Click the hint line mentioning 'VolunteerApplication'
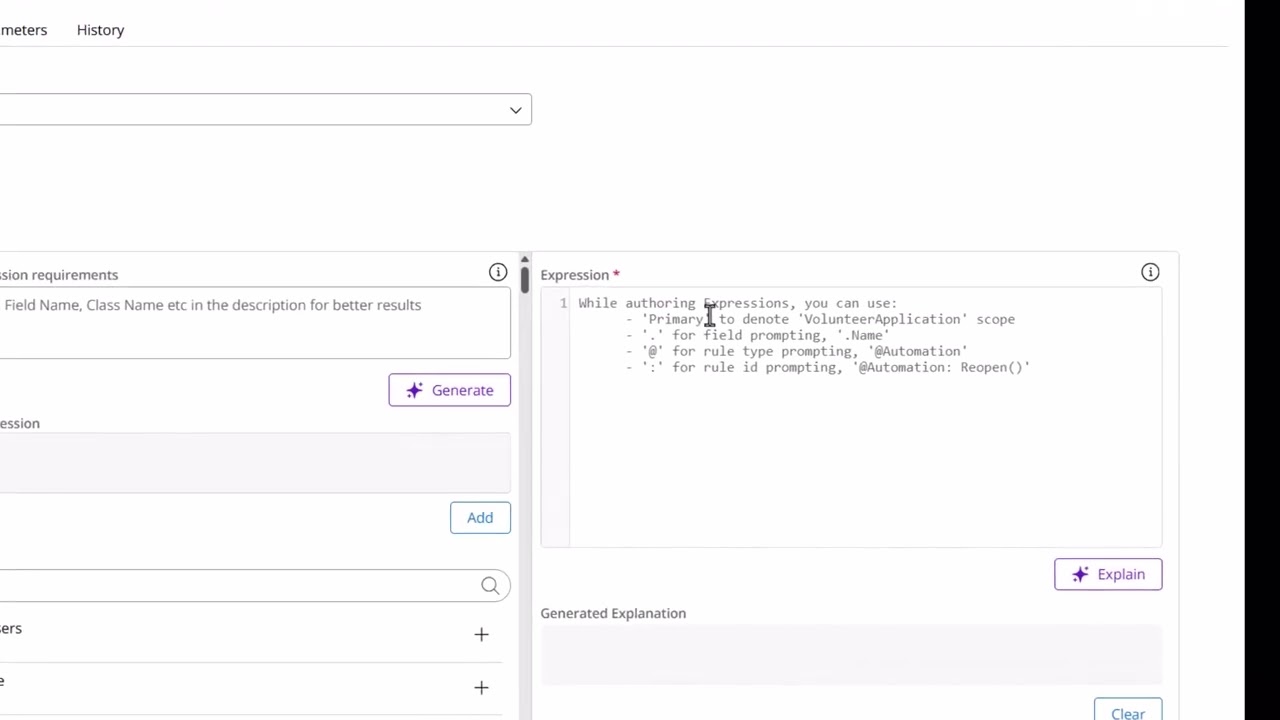1280x720 pixels. 820,319
